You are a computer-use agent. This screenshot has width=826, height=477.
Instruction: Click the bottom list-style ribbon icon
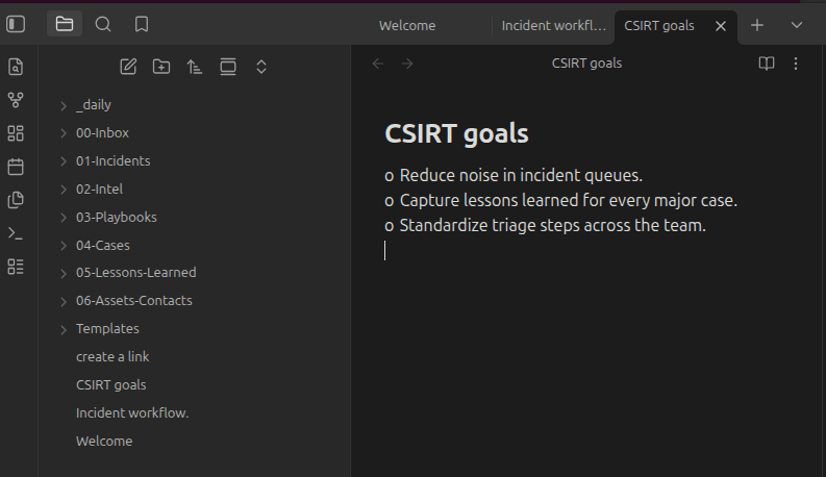click(x=16, y=267)
